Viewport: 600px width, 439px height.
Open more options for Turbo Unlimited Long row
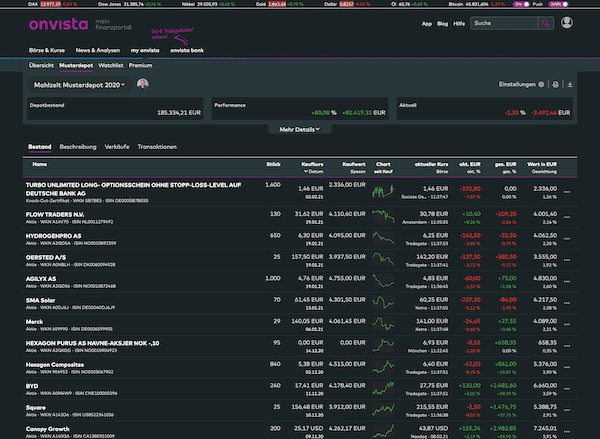coord(567,192)
